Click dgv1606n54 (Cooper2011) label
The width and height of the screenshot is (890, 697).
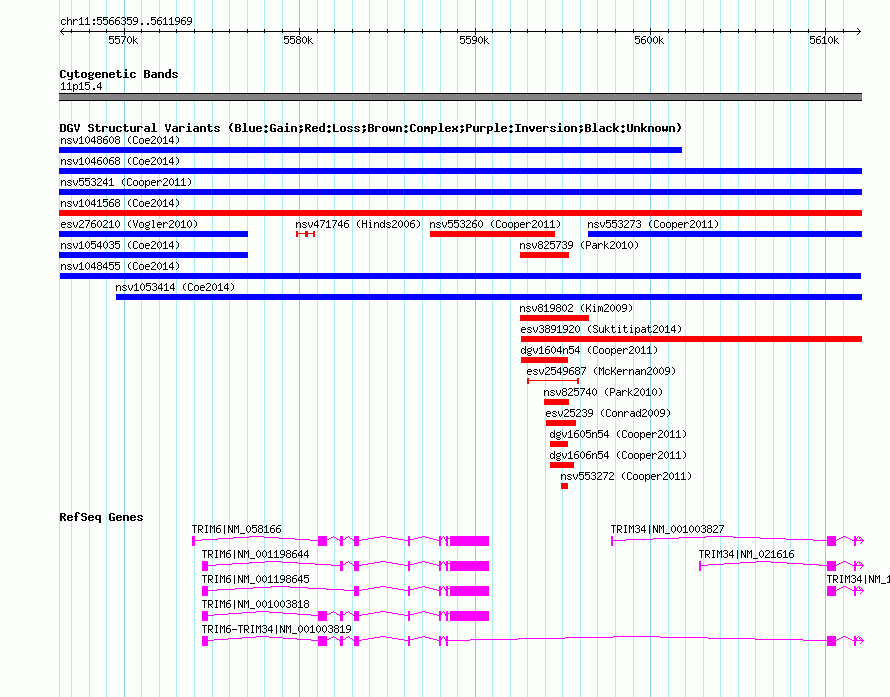click(618, 455)
